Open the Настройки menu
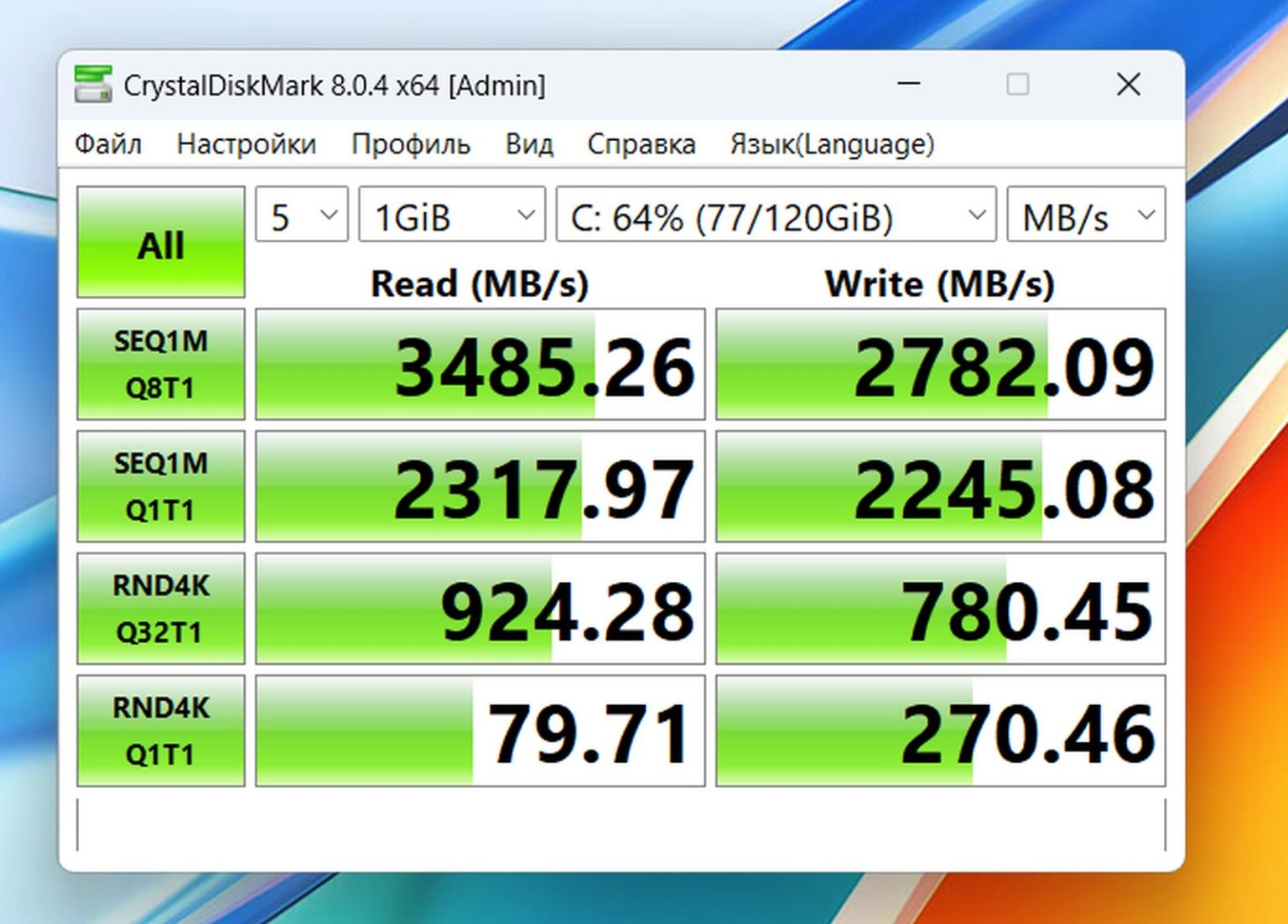 (247, 144)
